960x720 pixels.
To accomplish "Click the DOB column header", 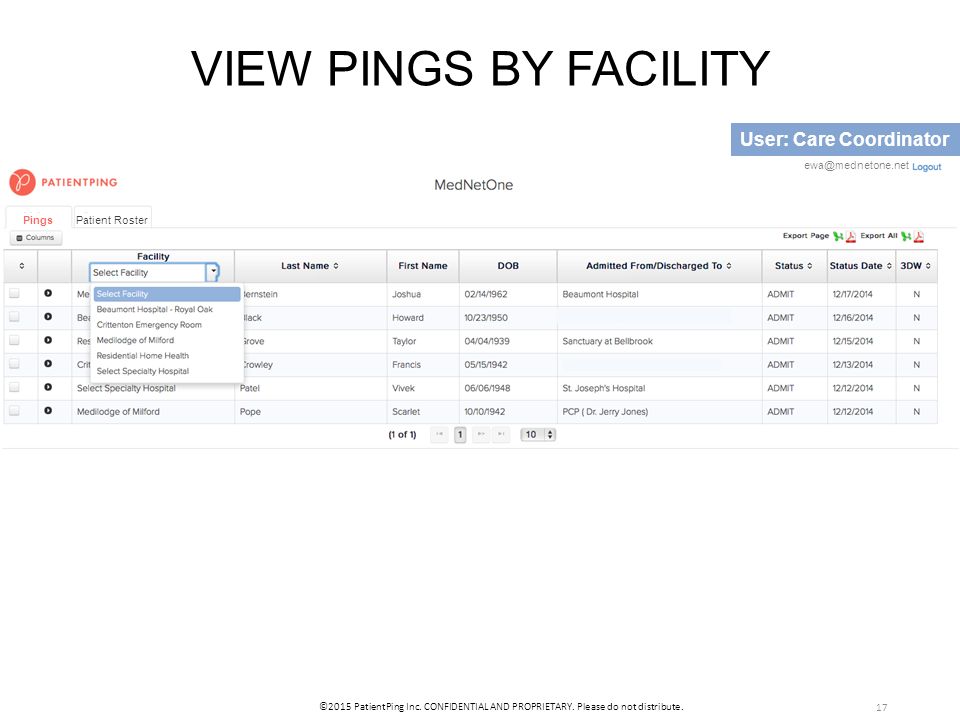I will click(508, 266).
